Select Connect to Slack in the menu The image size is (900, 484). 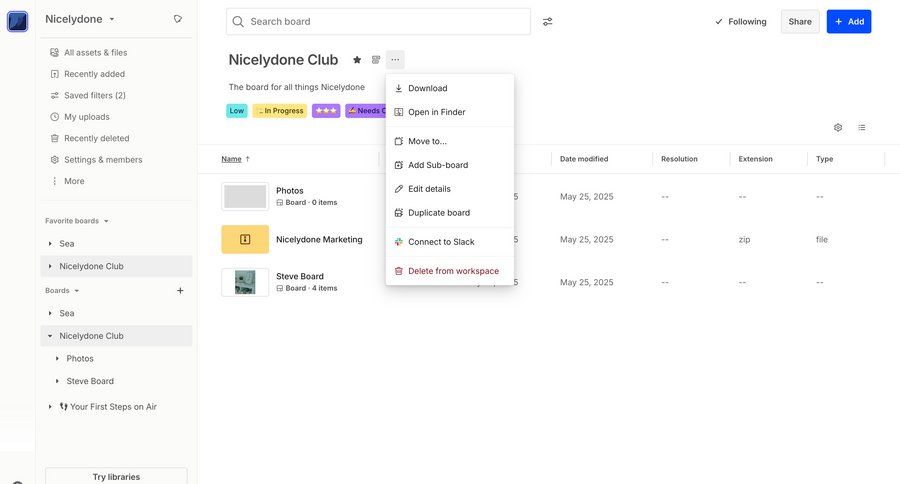(441, 242)
